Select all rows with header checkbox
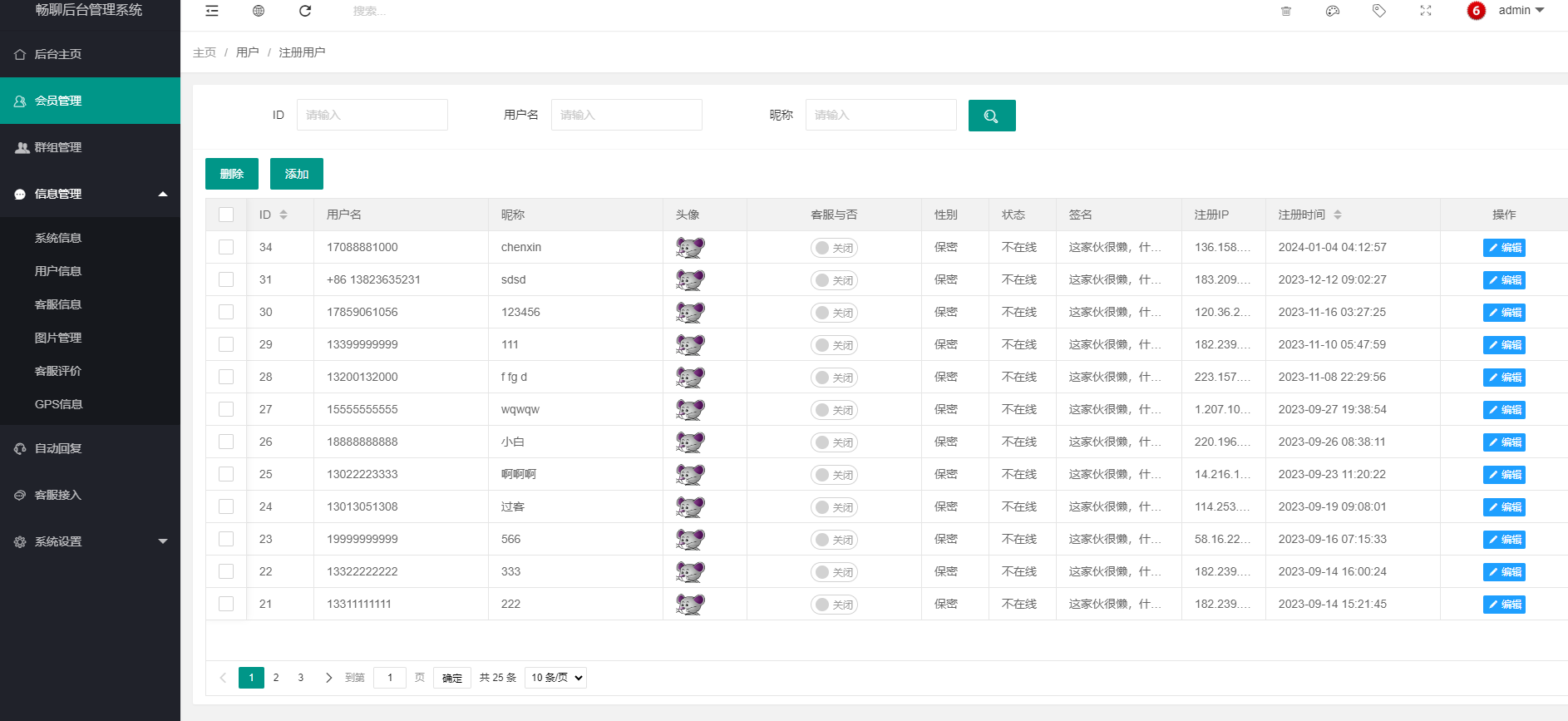 [226, 215]
